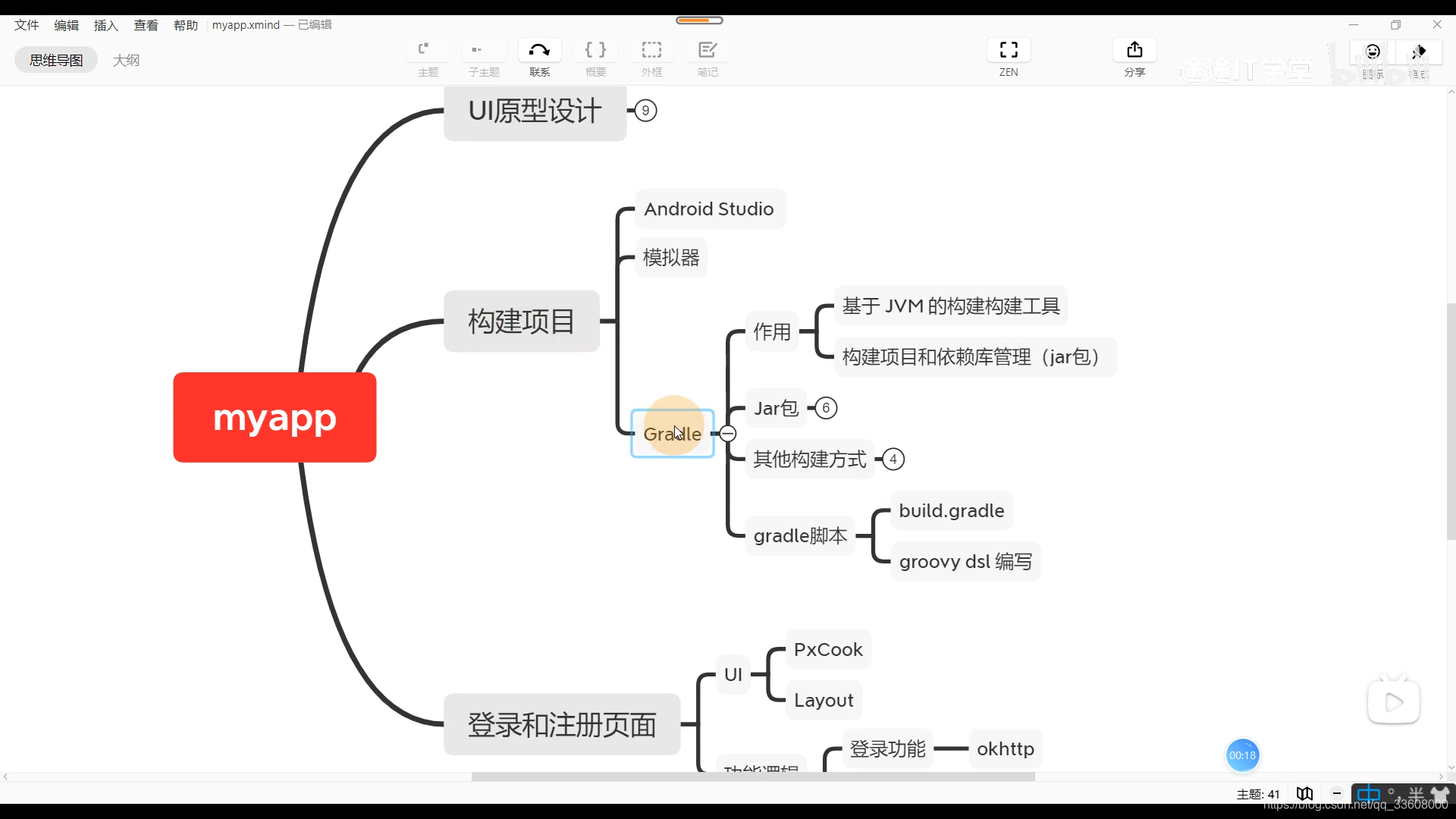Click the myapp root node
The width and height of the screenshot is (1456, 819).
click(275, 417)
